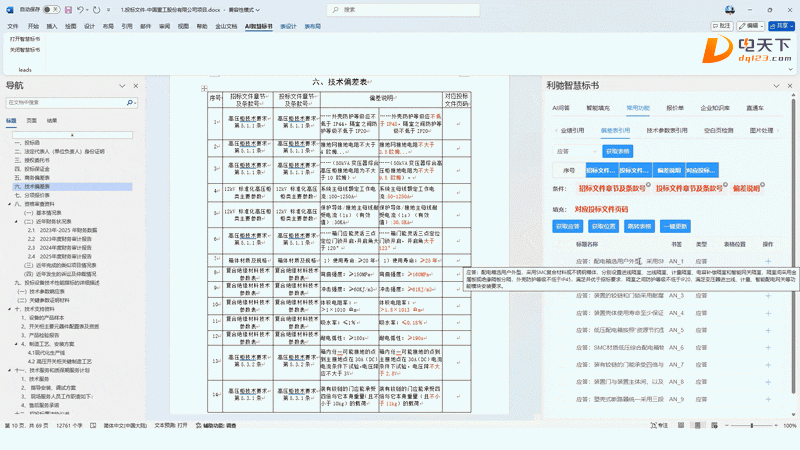Open the 编辑 mode dropdown
Viewport: 800px width, 450px height.
(751, 26)
